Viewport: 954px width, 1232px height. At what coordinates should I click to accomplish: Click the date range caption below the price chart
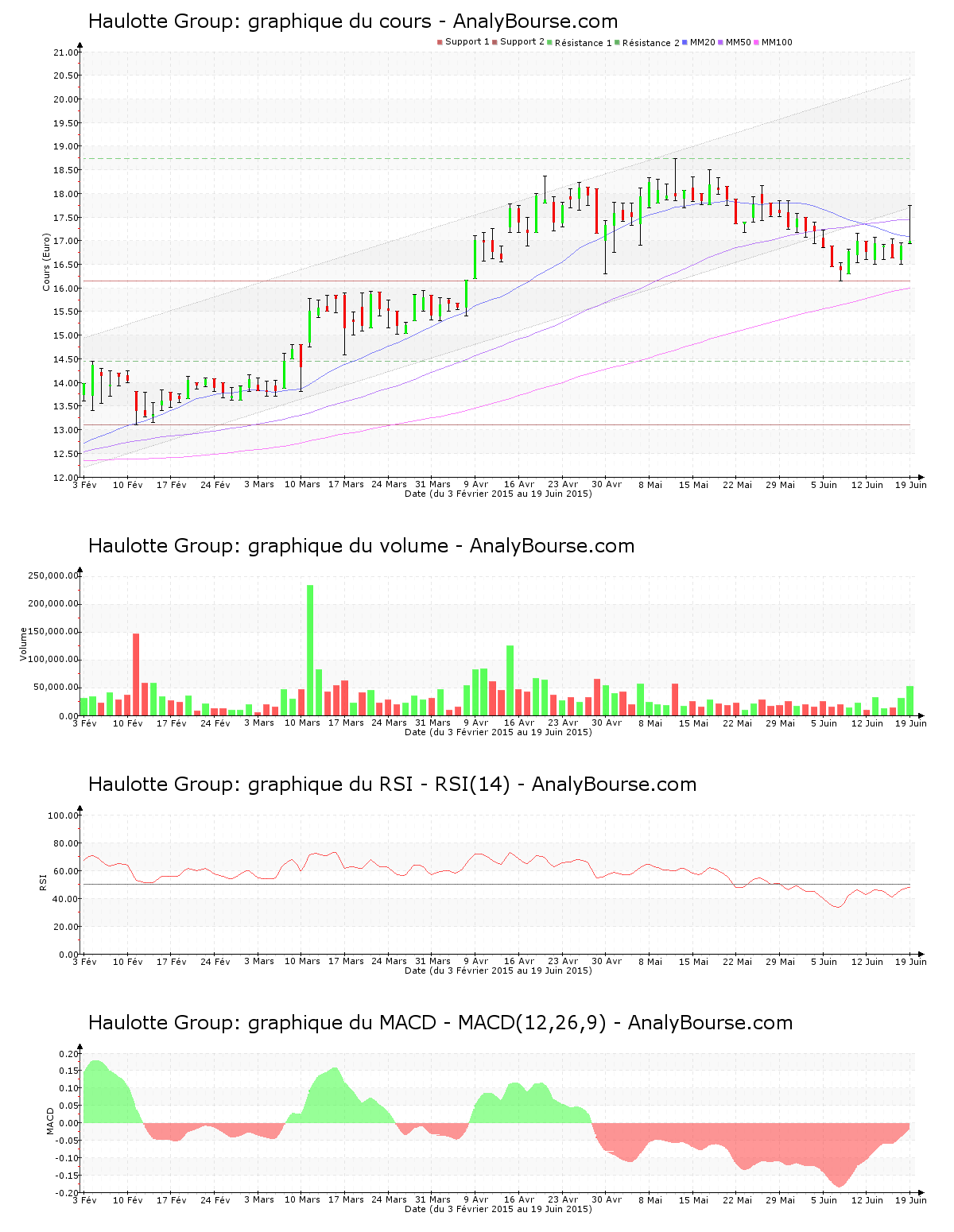[498, 494]
